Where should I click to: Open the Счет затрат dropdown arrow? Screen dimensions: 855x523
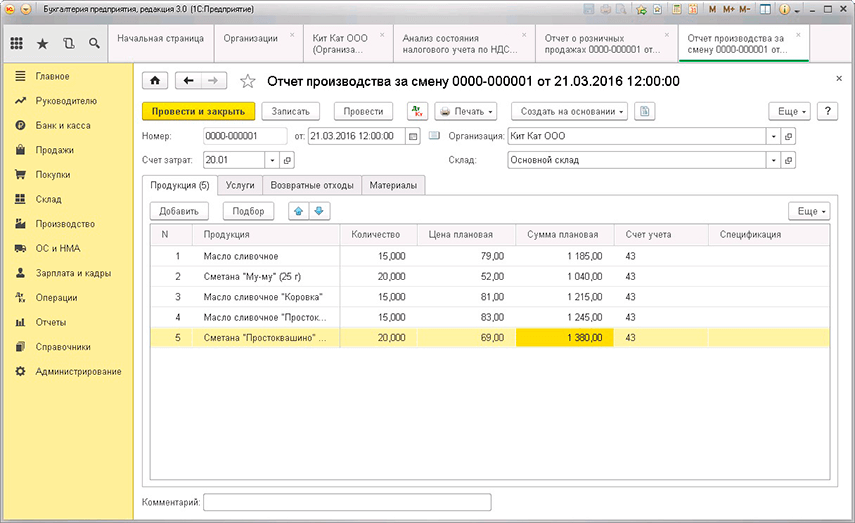click(272, 160)
